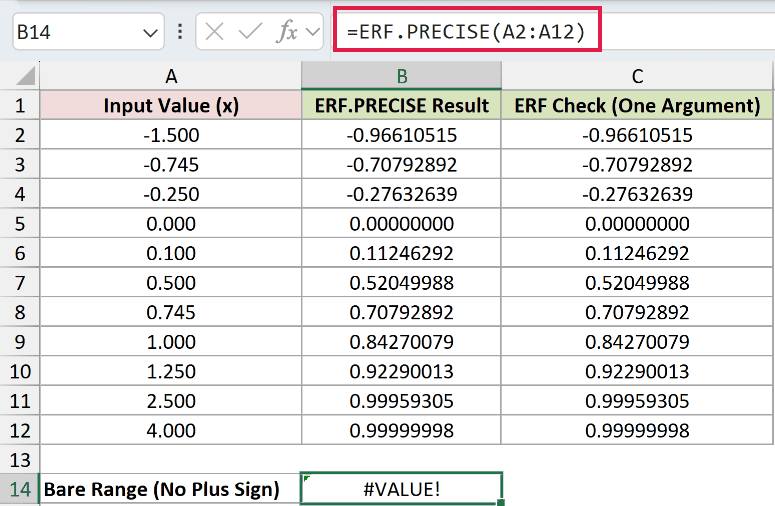
Task: Click the Cancel (X) formula icon
Action: (215, 32)
